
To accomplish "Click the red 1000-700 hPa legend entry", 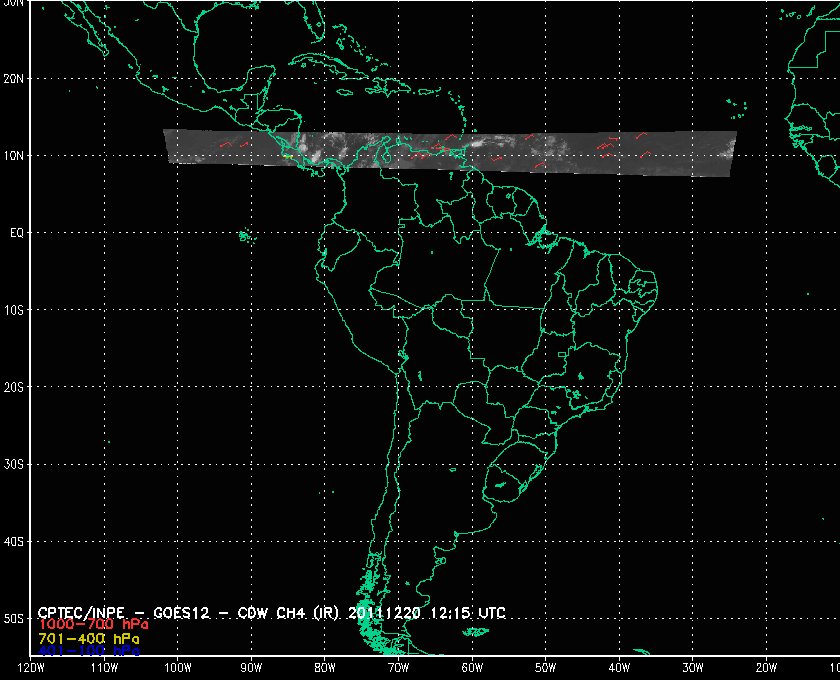I will pyautogui.click(x=93, y=625).
